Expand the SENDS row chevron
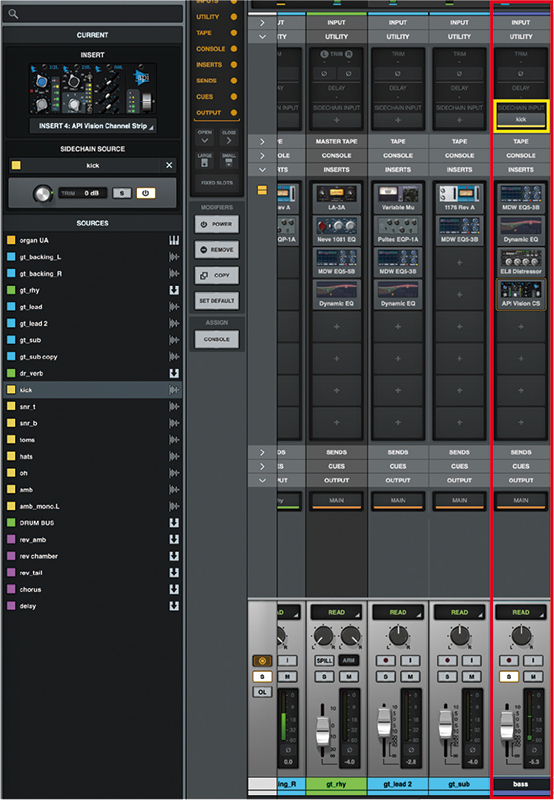Image resolution: width=554 pixels, height=800 pixels. pos(262,452)
